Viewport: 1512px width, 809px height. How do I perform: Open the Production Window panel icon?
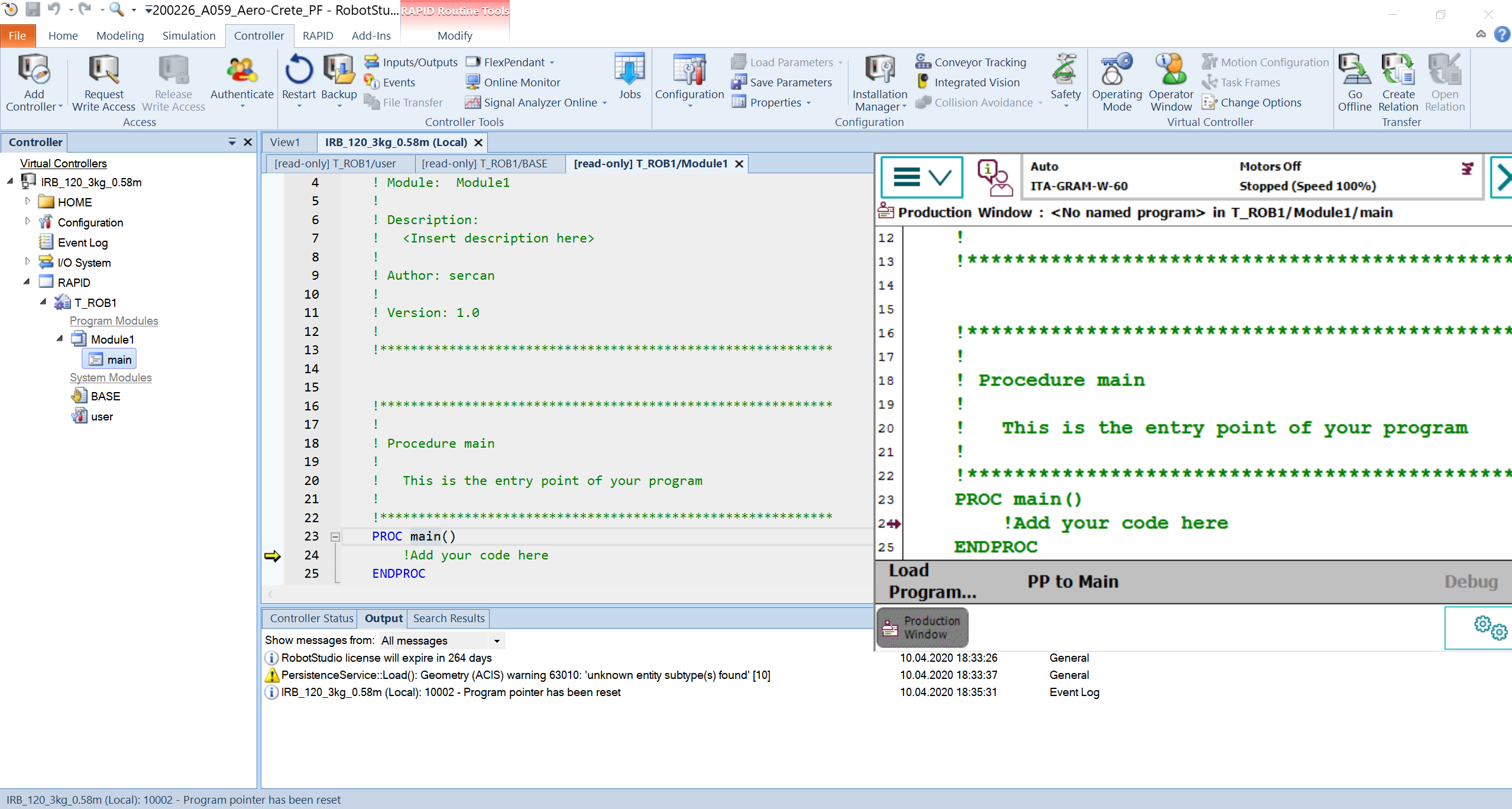click(921, 627)
